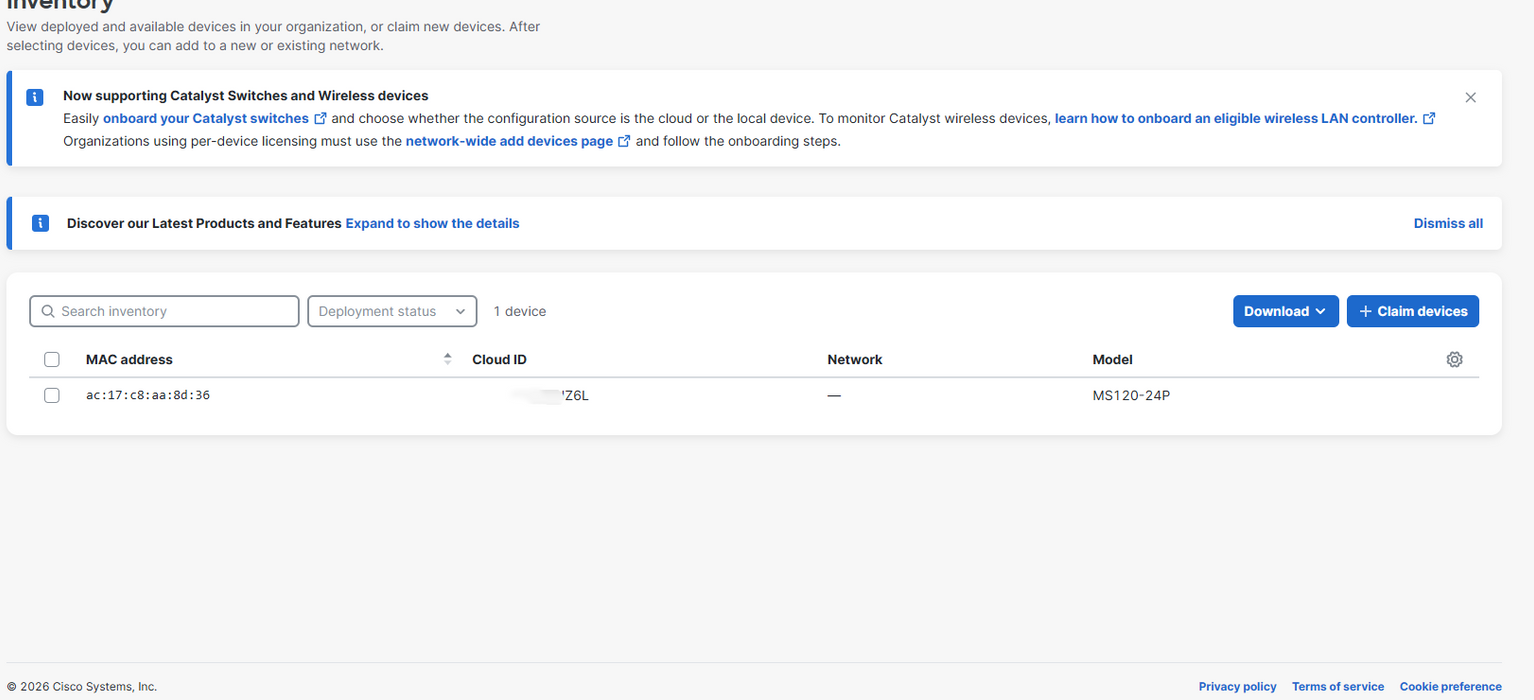Click MAC address ac:17:c8:aa:8d:36
The image size is (1534, 700).
pyautogui.click(x=148, y=395)
